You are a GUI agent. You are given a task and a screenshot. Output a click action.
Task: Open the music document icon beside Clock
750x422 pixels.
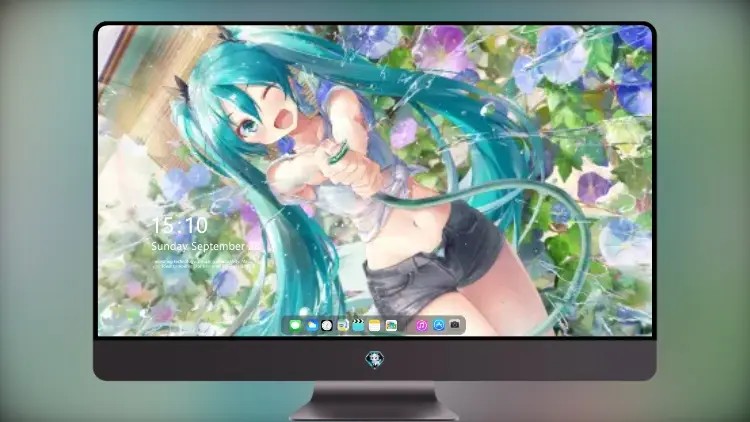(343, 326)
